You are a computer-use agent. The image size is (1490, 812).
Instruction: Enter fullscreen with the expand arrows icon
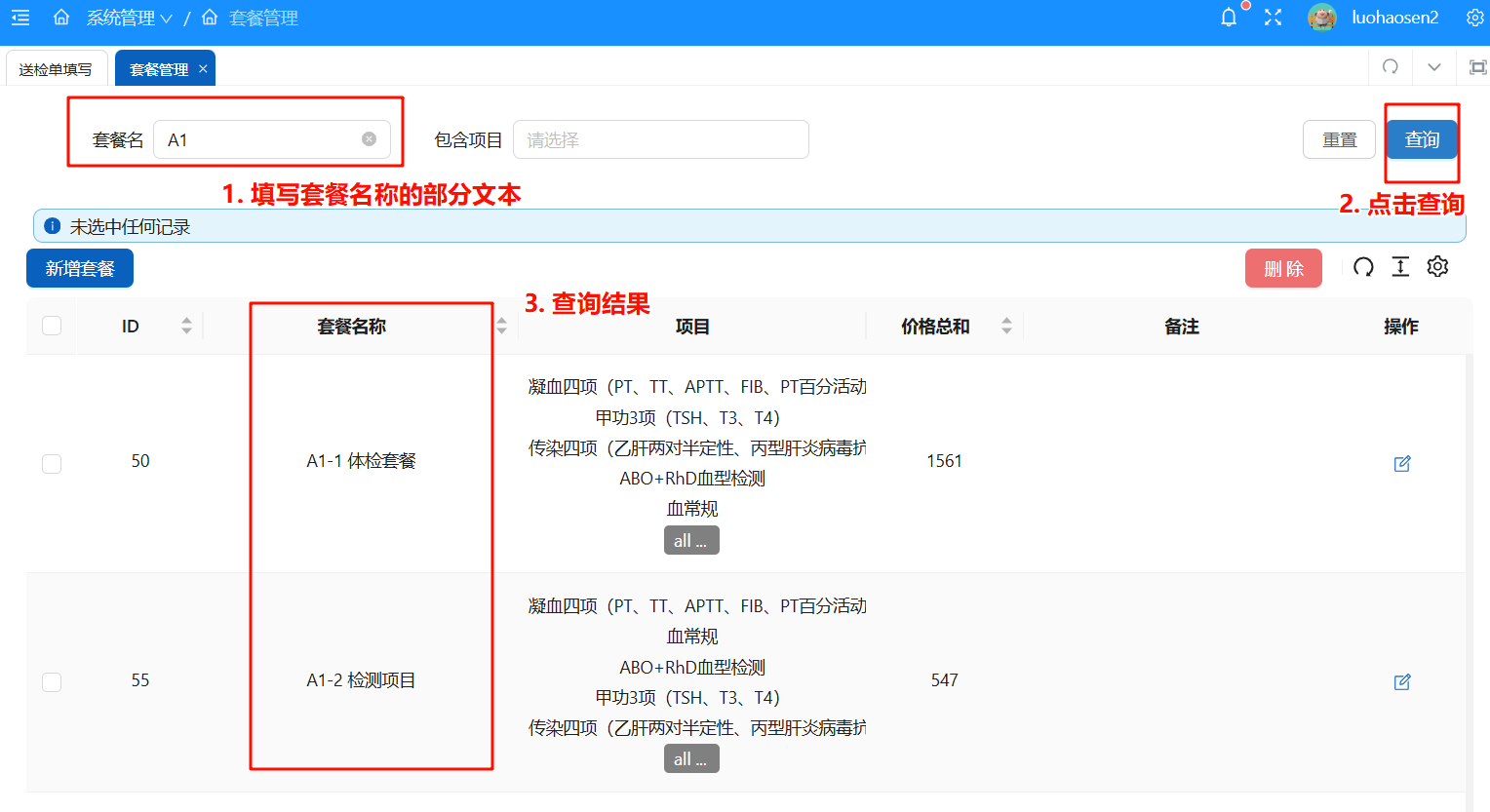[1273, 18]
